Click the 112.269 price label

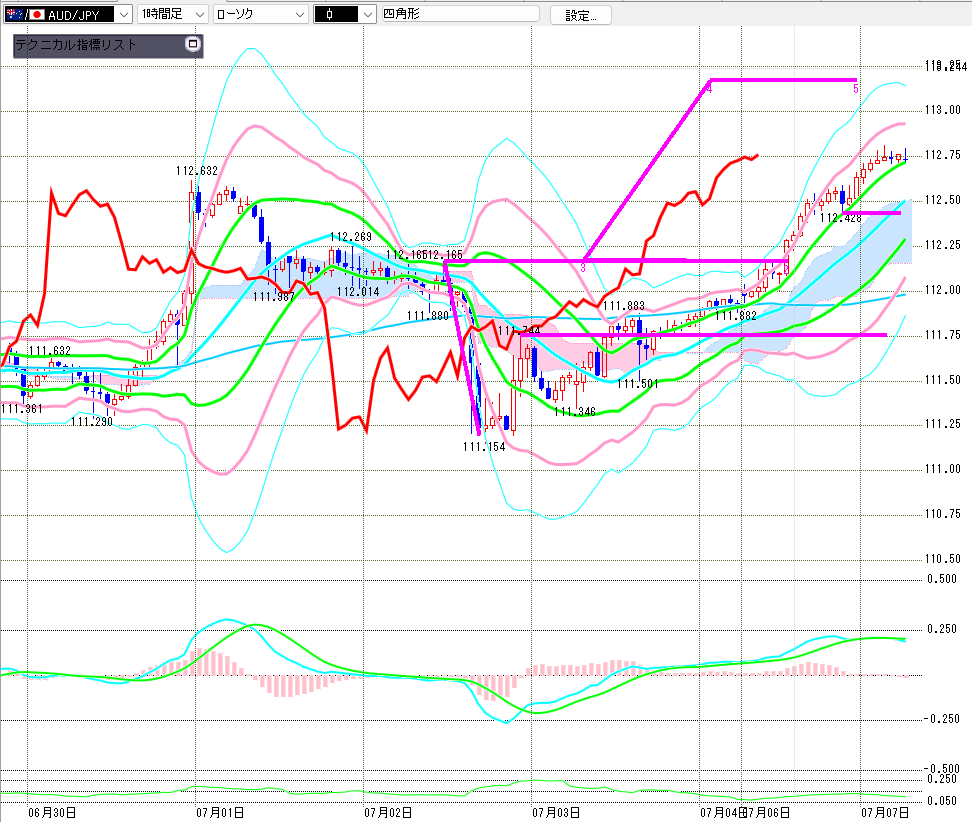coord(350,237)
